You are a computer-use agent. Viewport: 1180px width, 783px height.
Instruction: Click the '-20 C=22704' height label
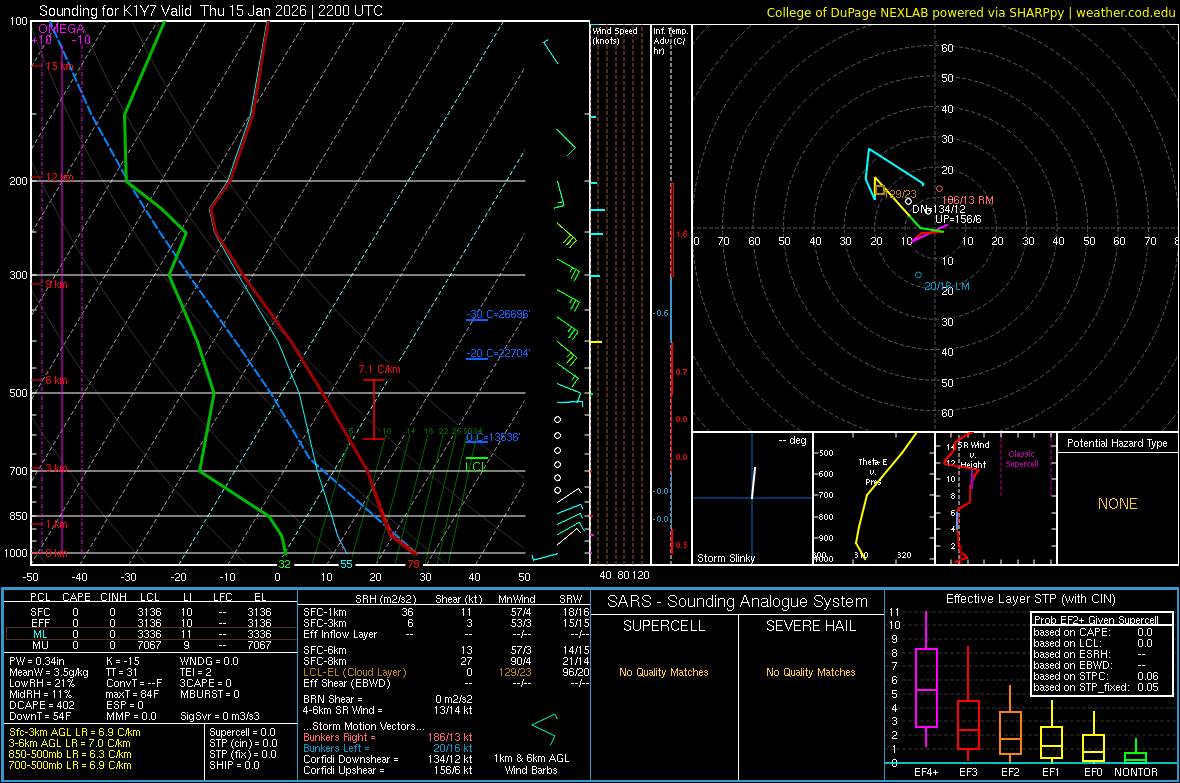tap(498, 353)
